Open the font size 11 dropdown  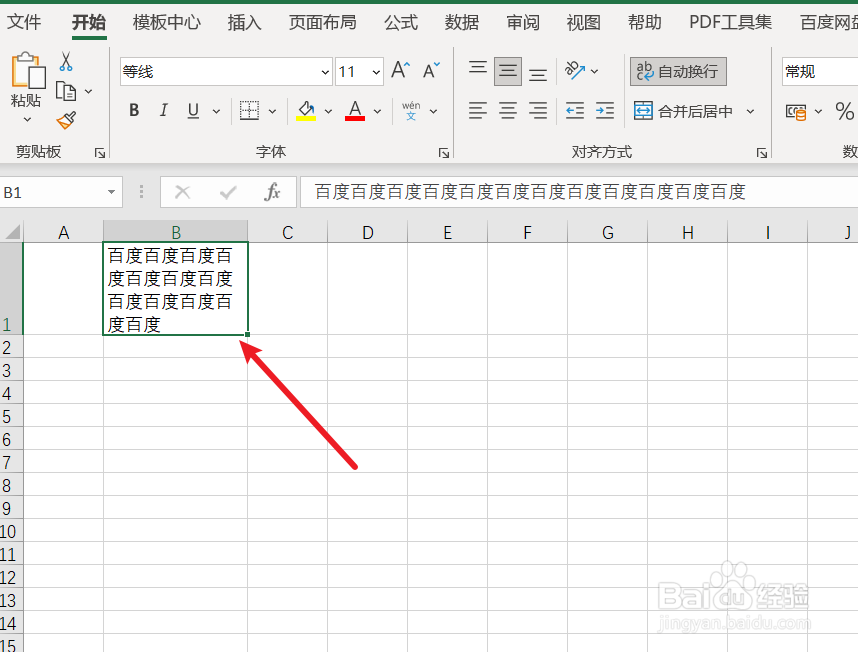tap(376, 72)
